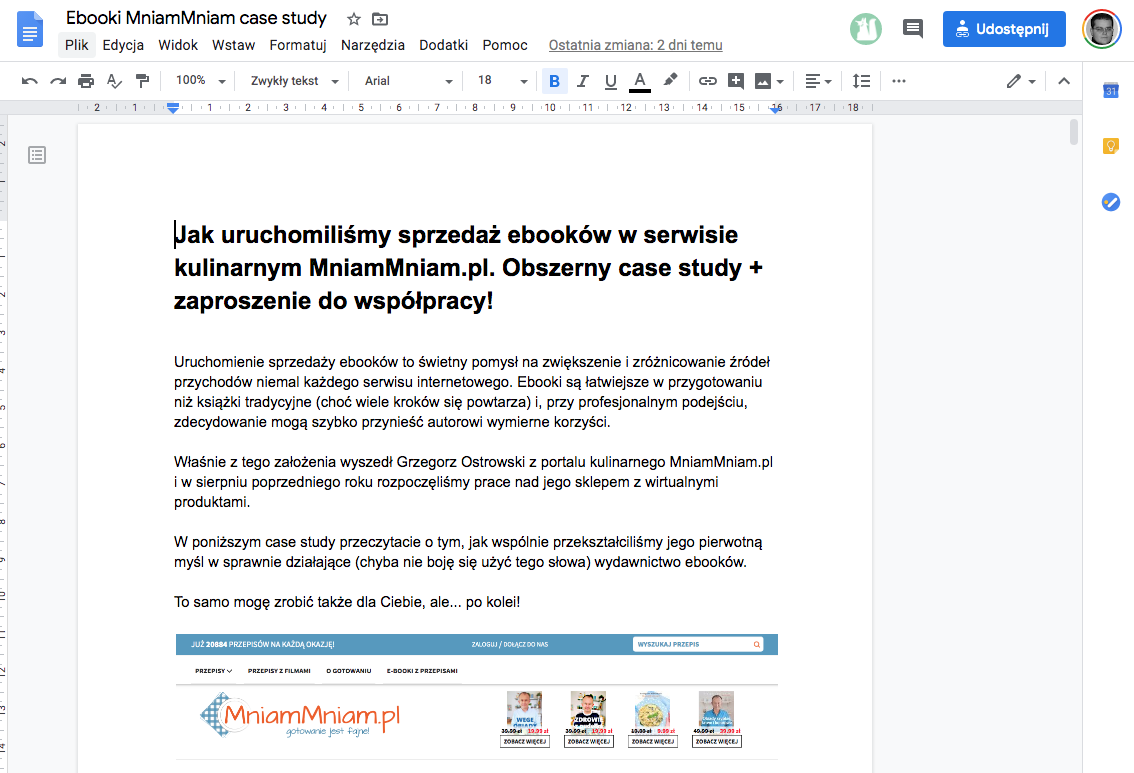
Task: Click the Udostępnij share button
Action: tap(1004, 29)
